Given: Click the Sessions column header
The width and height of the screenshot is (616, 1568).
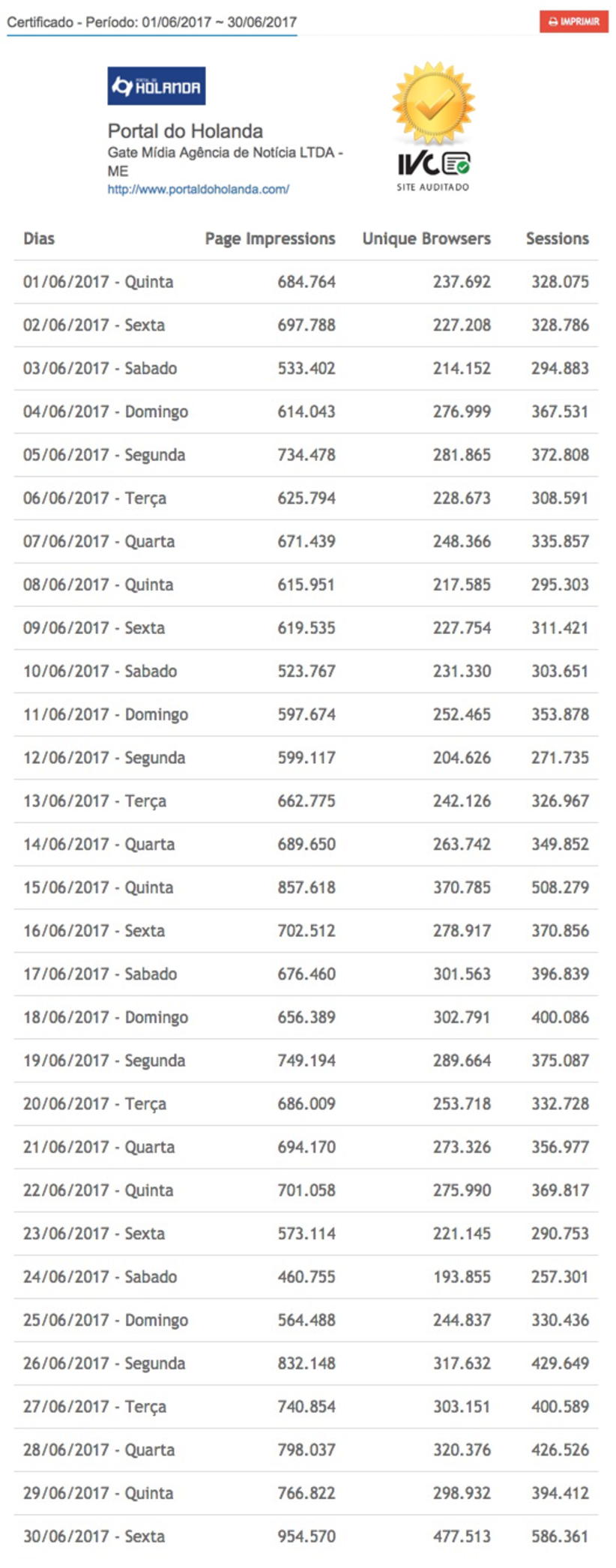Looking at the screenshot, I should (557, 239).
